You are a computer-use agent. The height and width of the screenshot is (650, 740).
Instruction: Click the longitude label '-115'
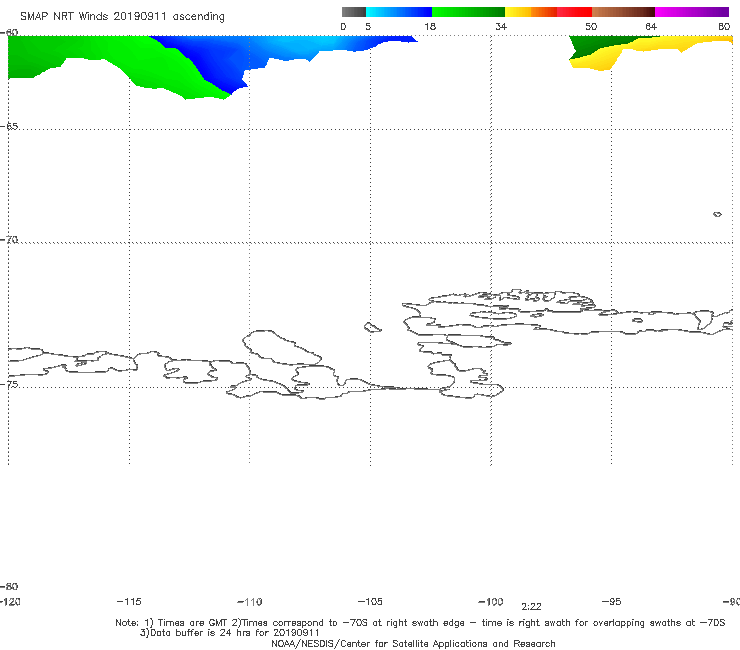click(129, 601)
